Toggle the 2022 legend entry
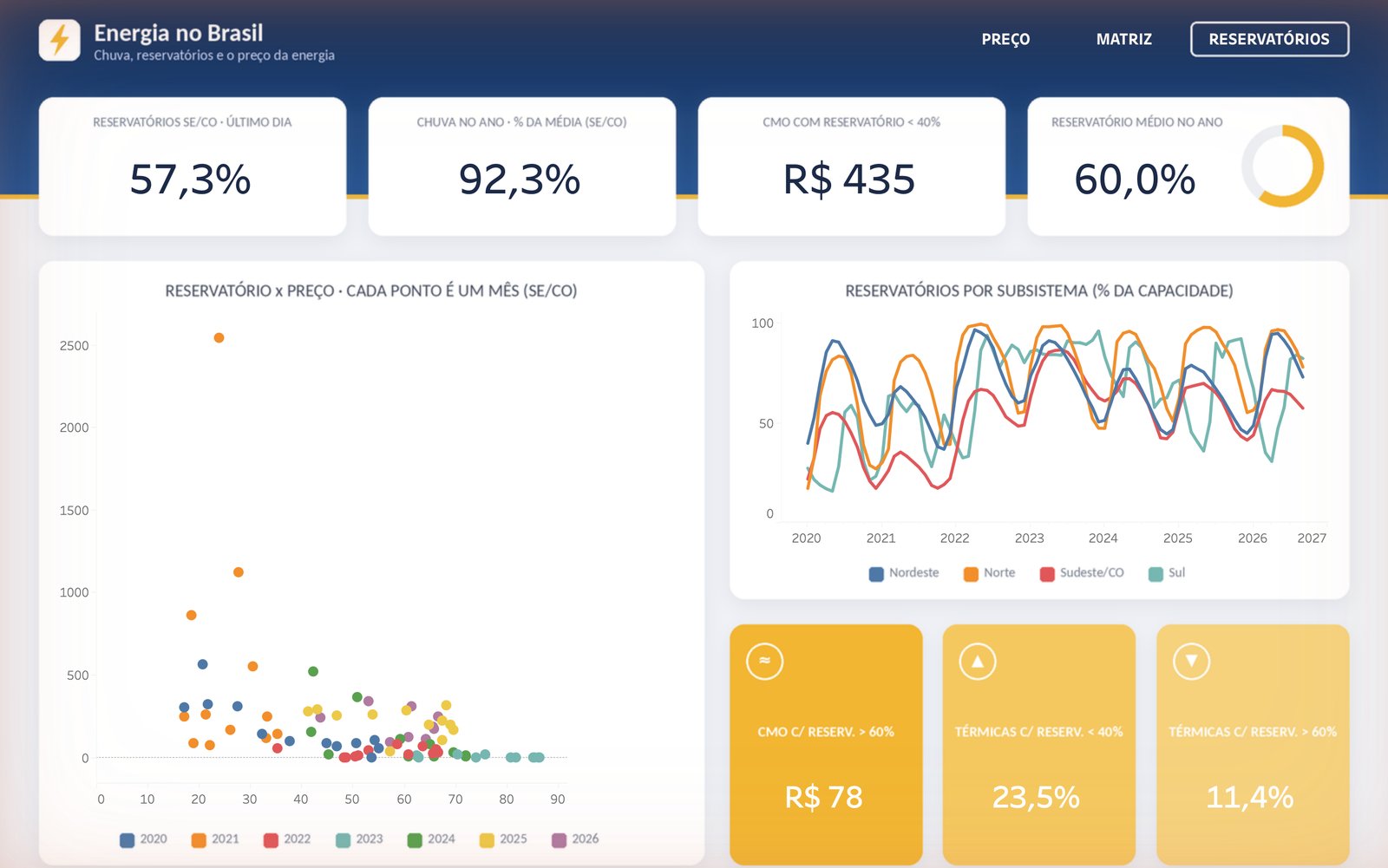Viewport: 1388px width, 868px height. tap(287, 839)
